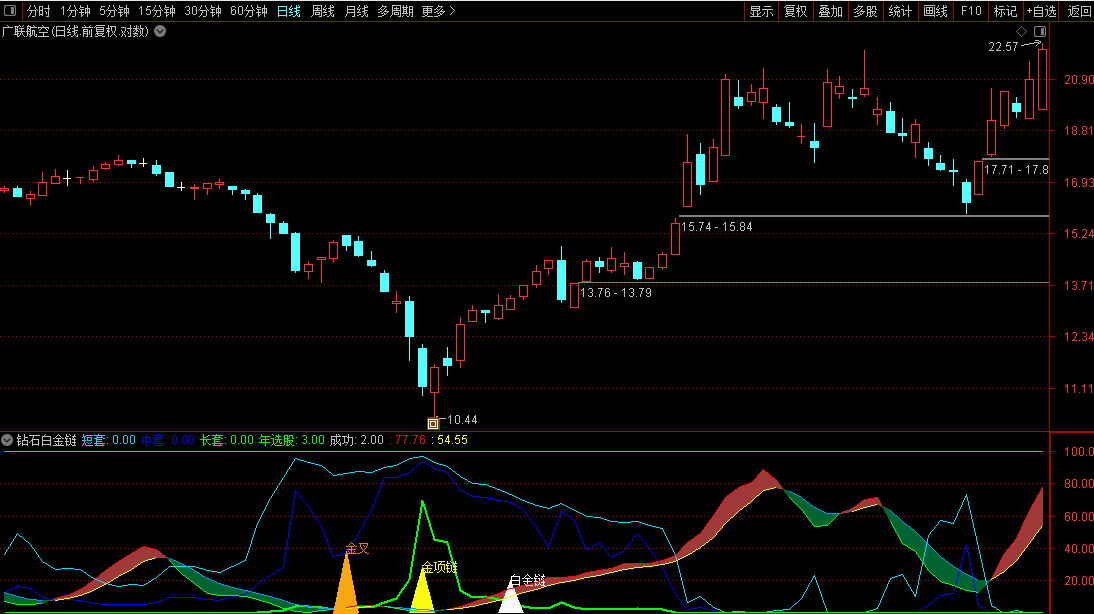The image size is (1094, 614).
Task: Expand the 钻石白金链 indicator dropdown
Action: (7, 440)
